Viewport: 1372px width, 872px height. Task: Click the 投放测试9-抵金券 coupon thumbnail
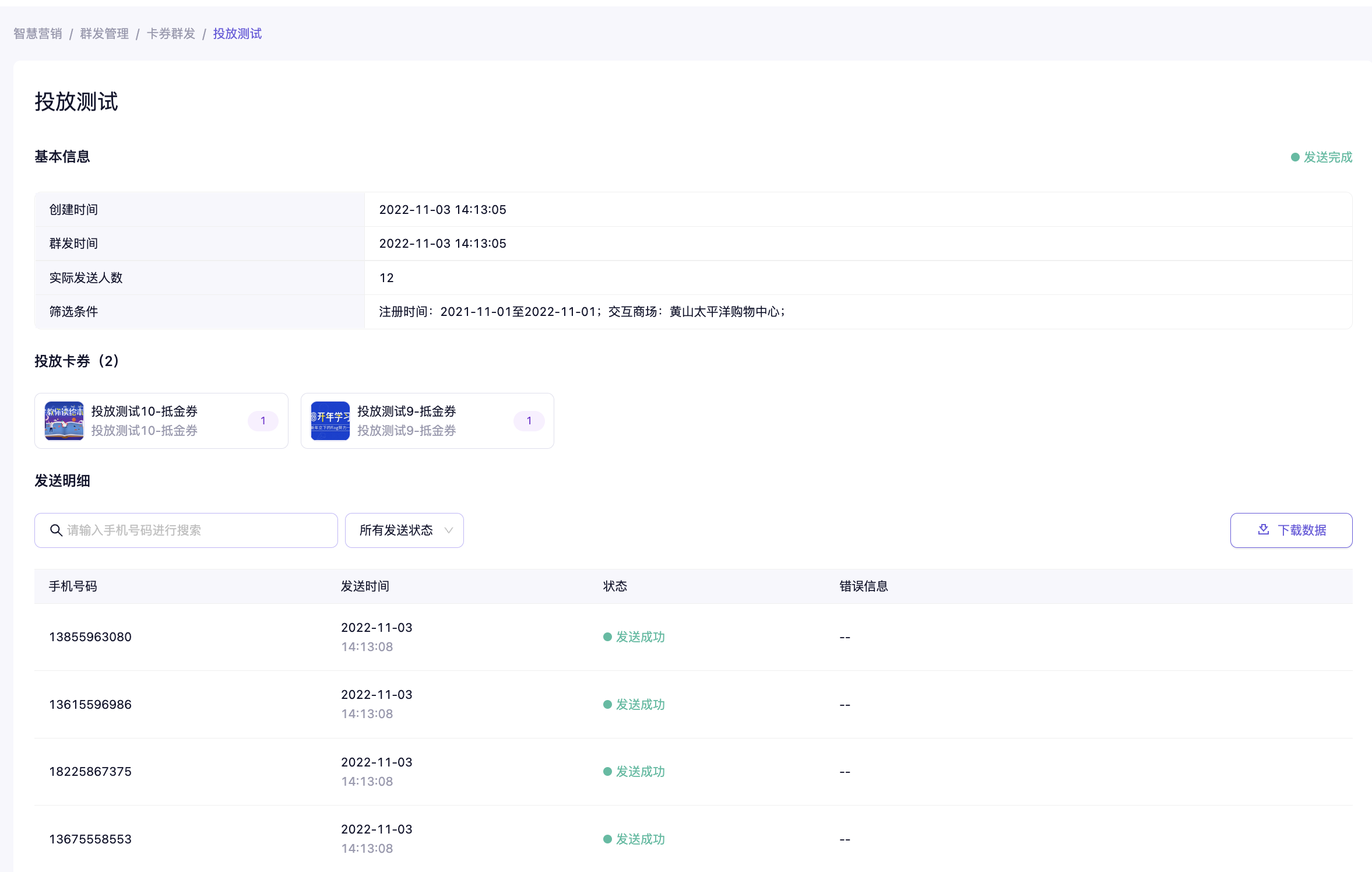330,421
